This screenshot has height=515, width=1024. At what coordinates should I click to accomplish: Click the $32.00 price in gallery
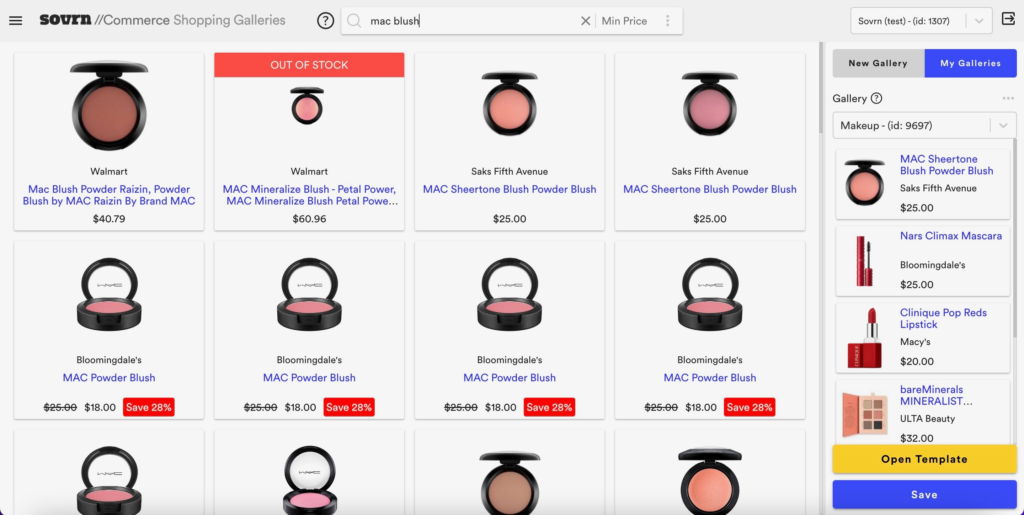(x=916, y=438)
